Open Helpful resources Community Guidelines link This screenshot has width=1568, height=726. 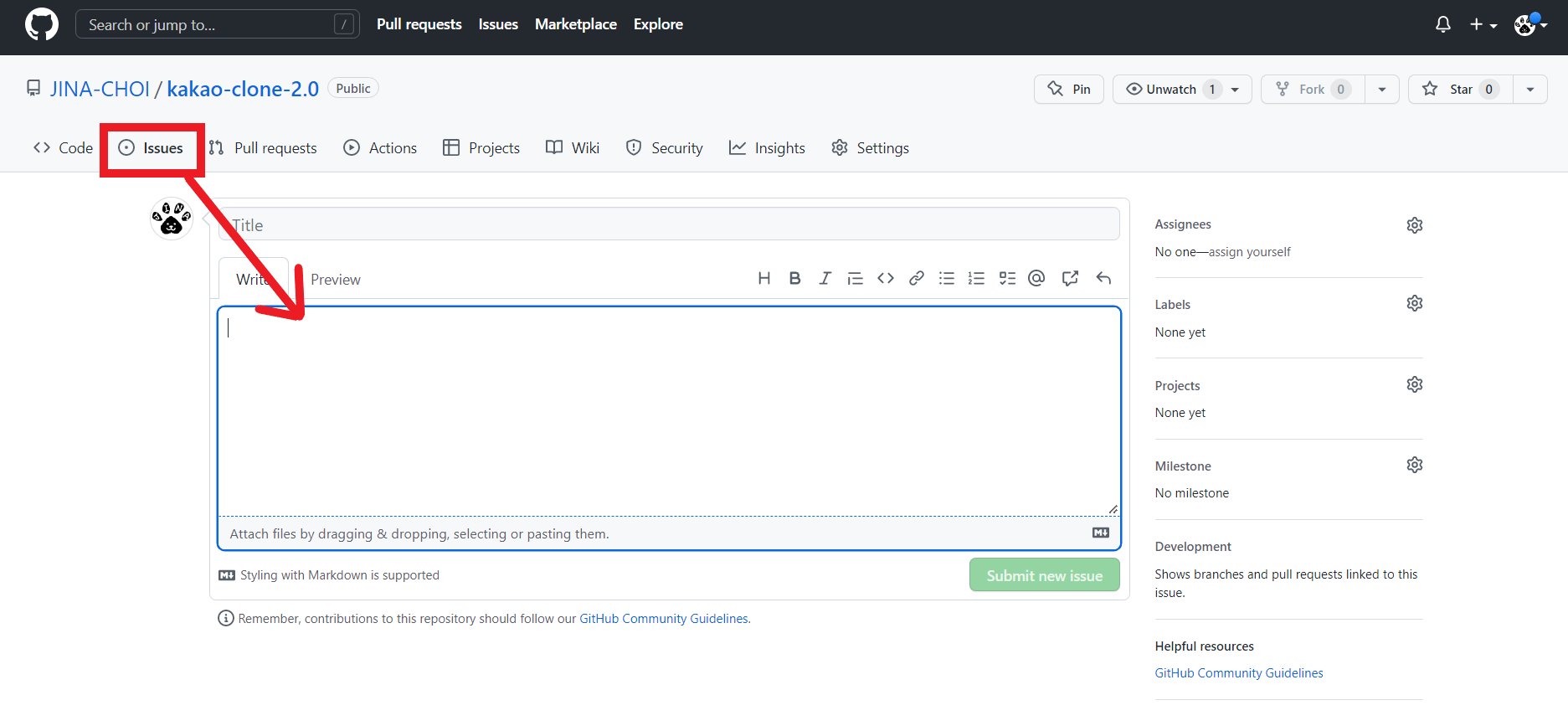tap(1239, 673)
